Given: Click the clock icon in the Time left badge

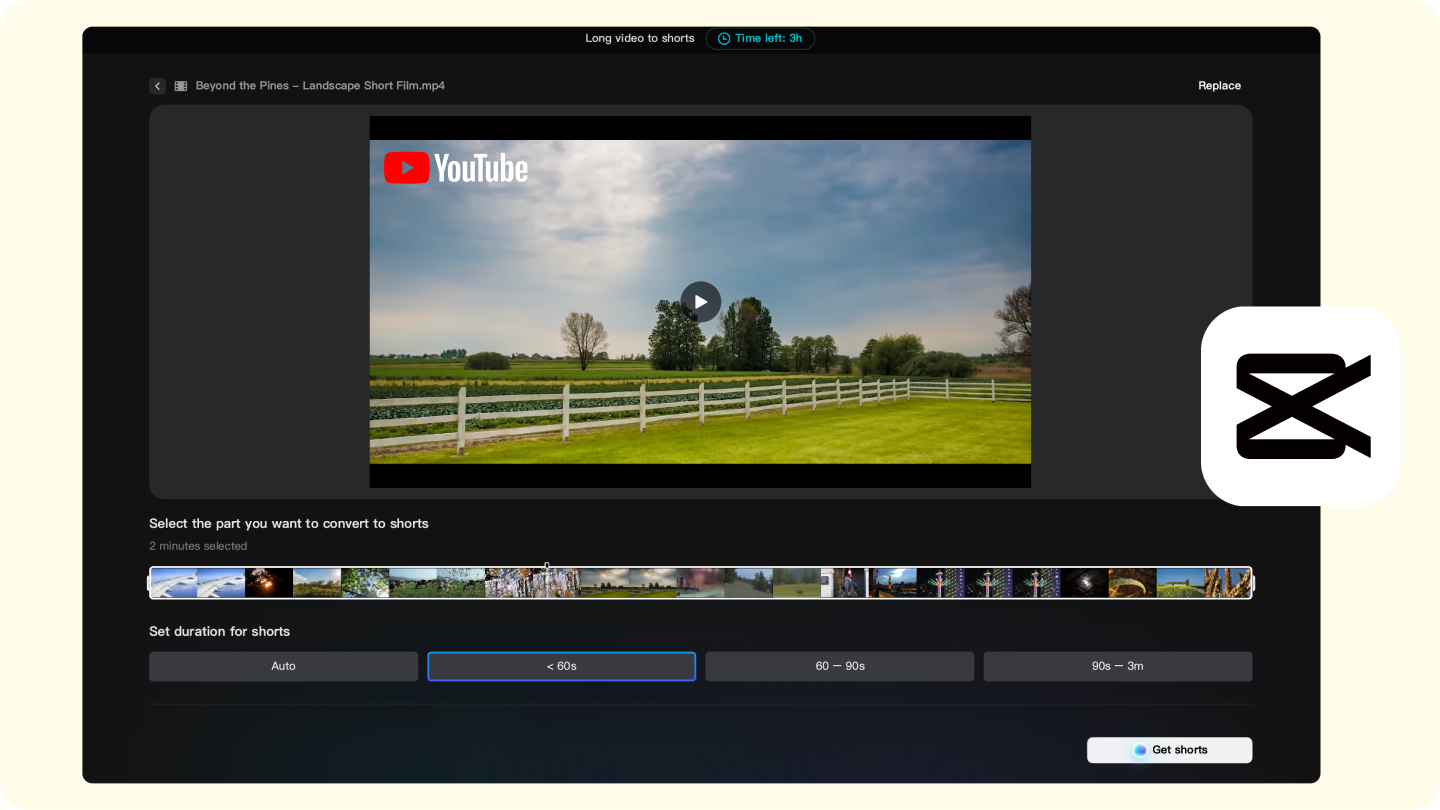Looking at the screenshot, I should (x=723, y=39).
